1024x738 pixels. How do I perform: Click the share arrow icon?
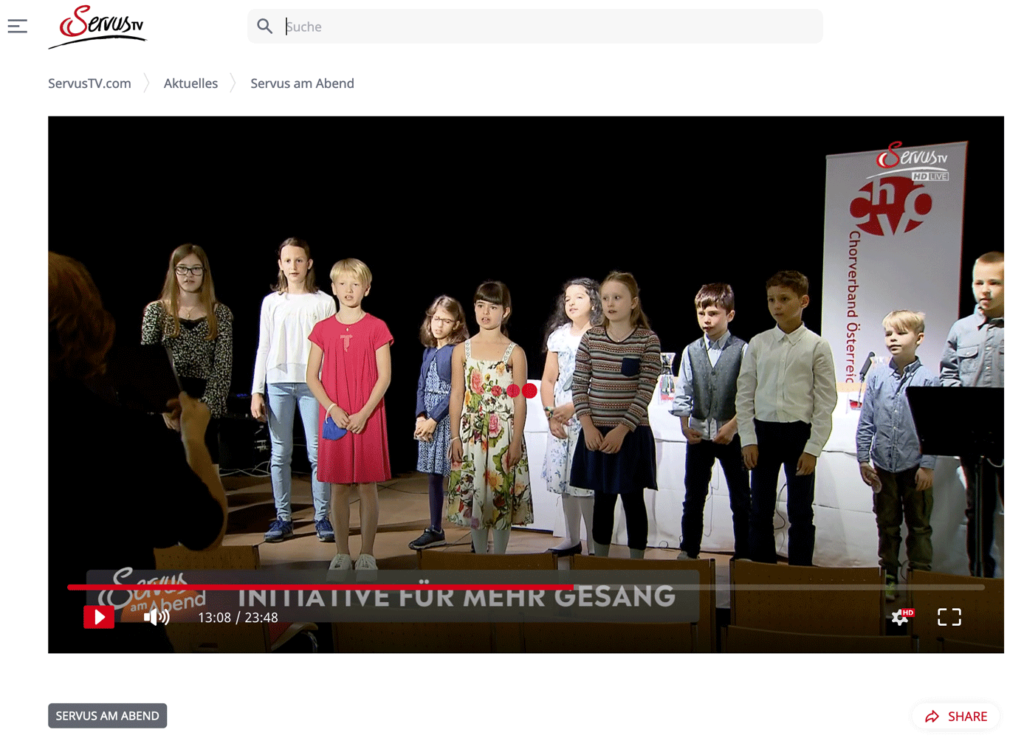coord(932,716)
